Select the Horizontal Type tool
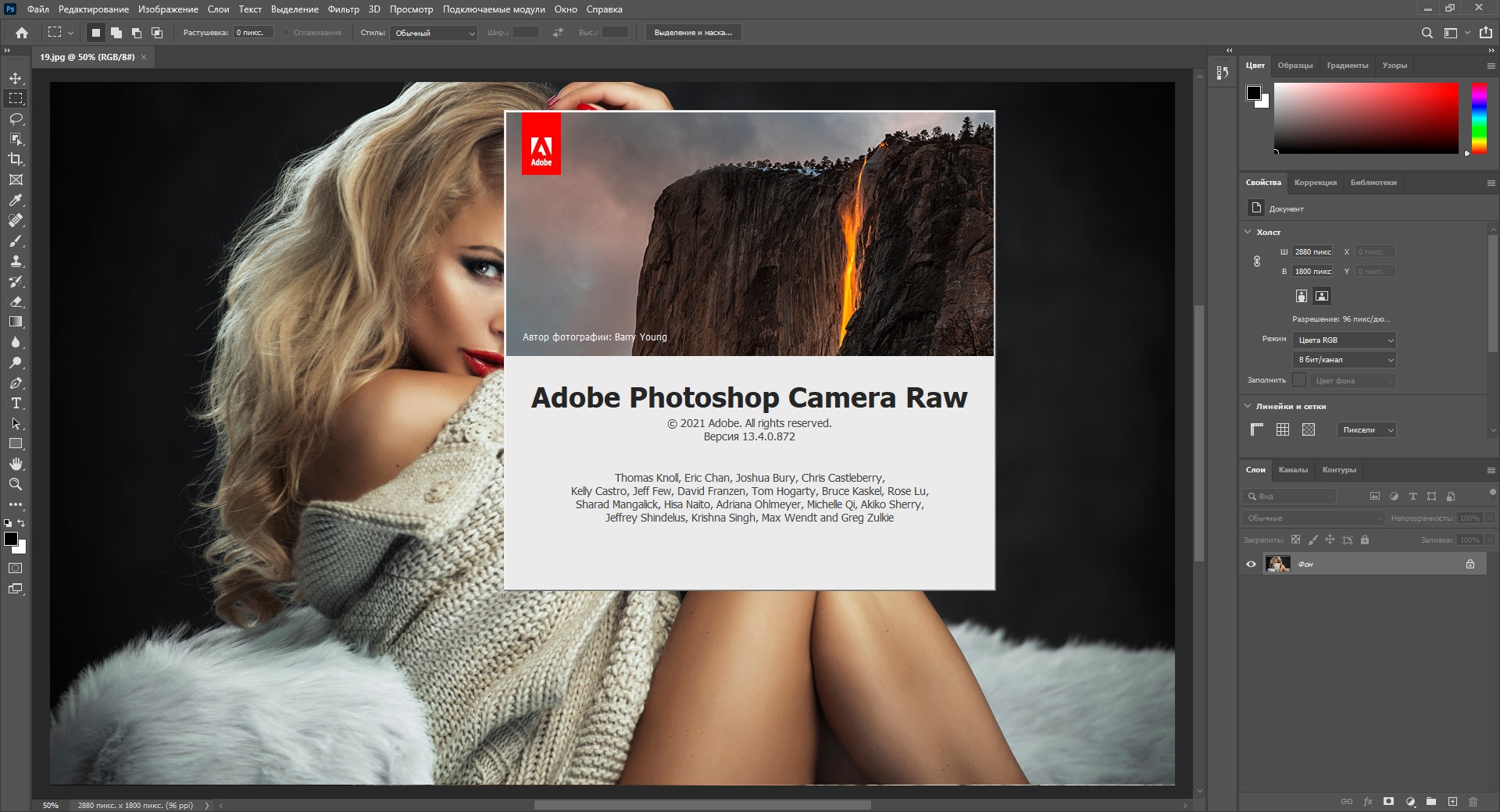The height and width of the screenshot is (812, 1500). 16,403
